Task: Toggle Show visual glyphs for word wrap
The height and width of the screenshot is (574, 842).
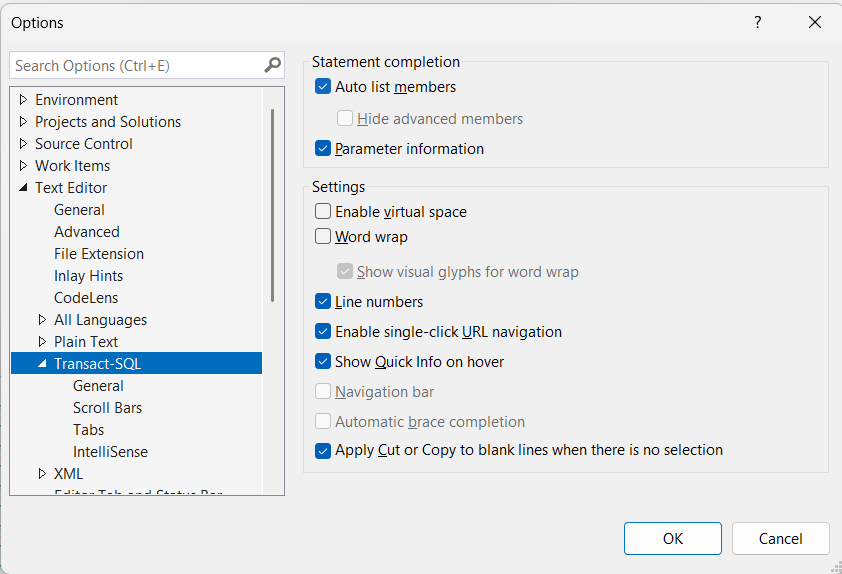Action: [x=345, y=271]
